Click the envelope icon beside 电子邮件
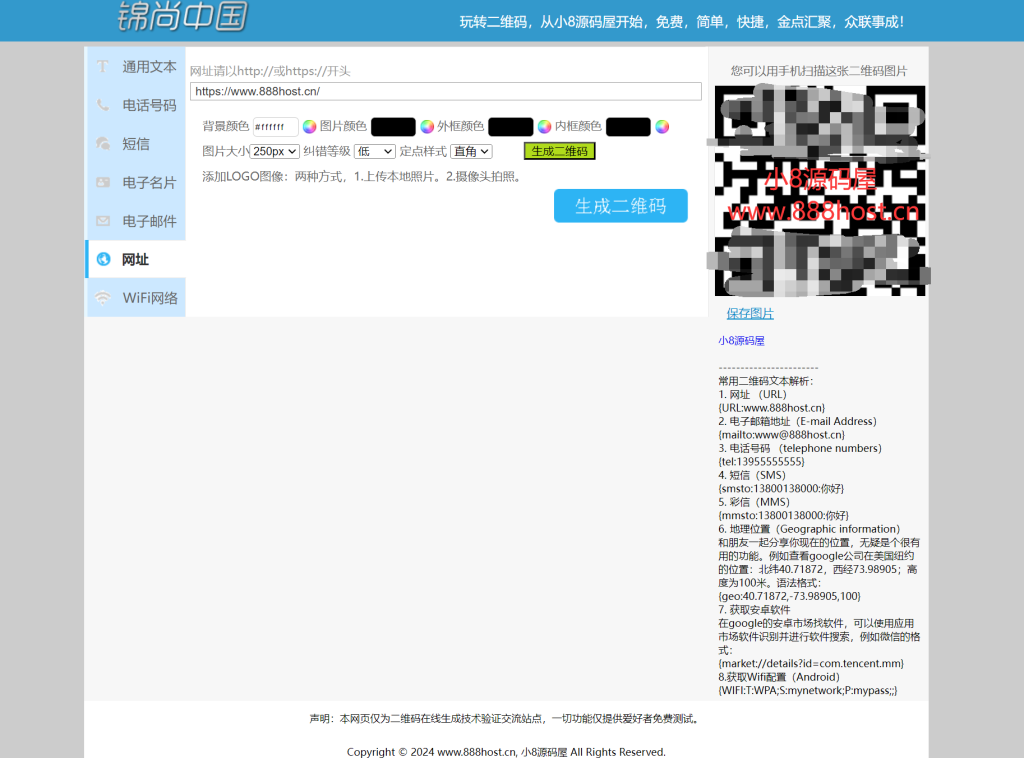Viewport: 1024px width, 758px height. click(x=103, y=221)
